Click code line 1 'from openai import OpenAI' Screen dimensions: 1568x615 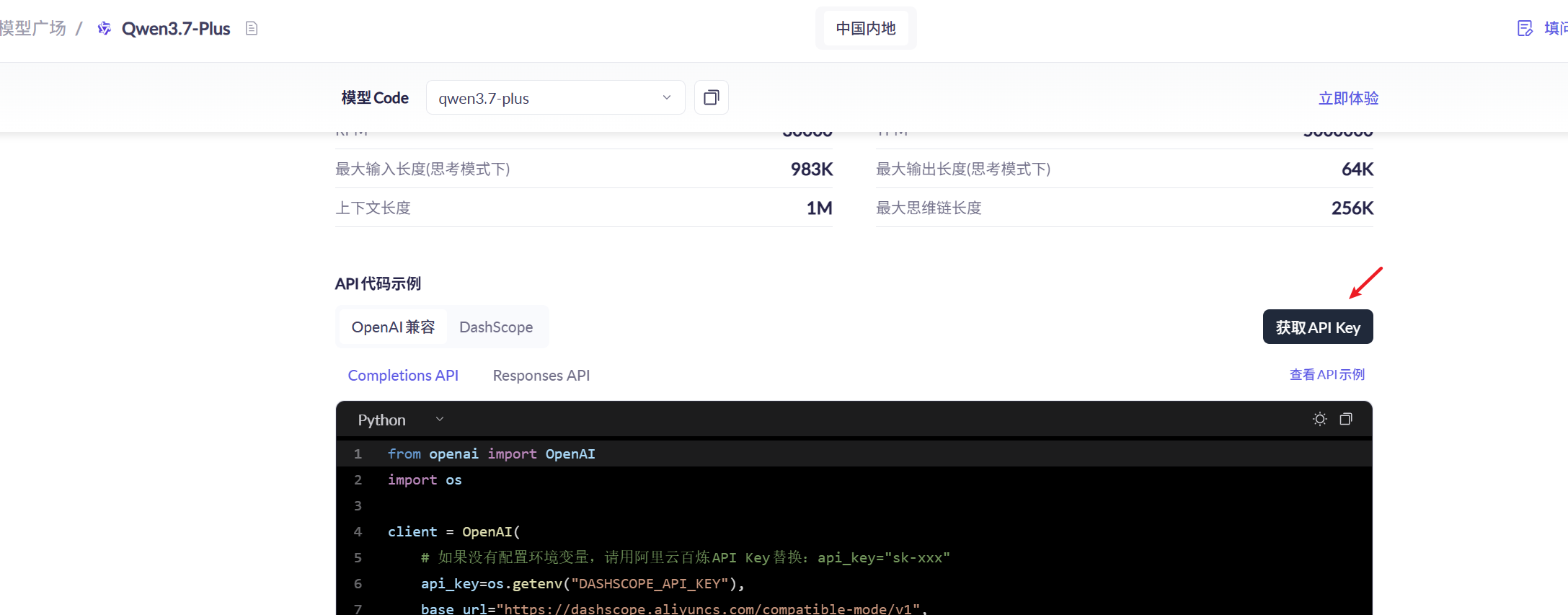[491, 453]
